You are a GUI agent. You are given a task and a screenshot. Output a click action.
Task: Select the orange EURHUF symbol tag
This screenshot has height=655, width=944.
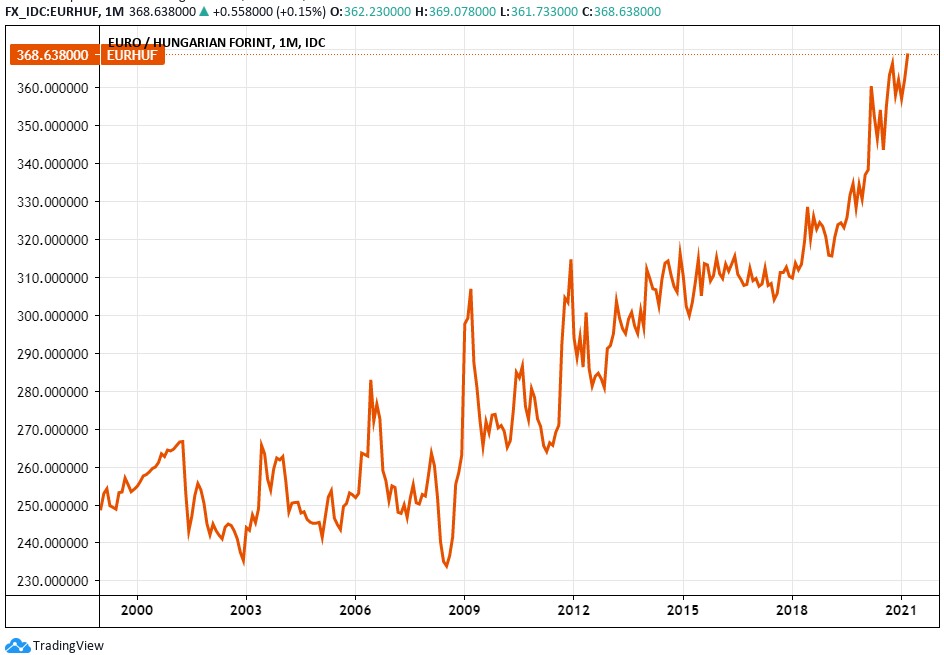132,55
